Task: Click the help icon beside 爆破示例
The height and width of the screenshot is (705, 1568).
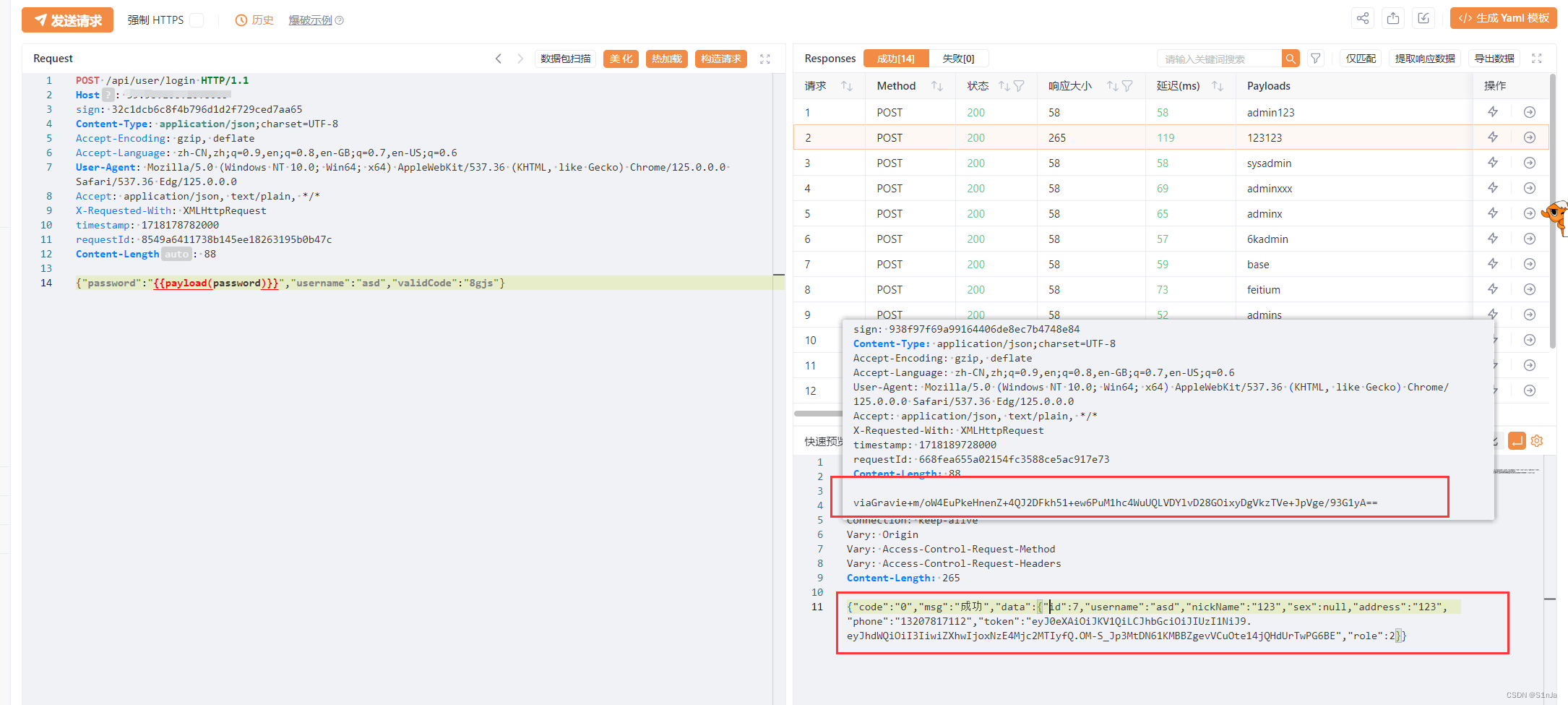Action: click(340, 20)
